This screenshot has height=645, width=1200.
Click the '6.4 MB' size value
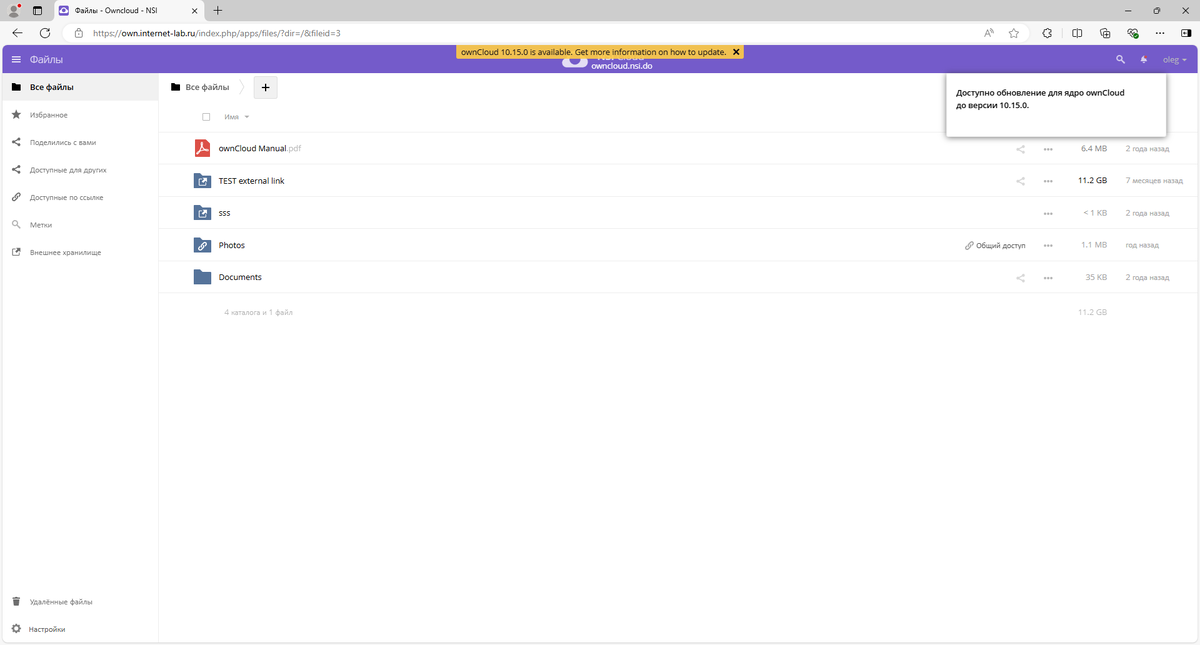tap(1094, 149)
